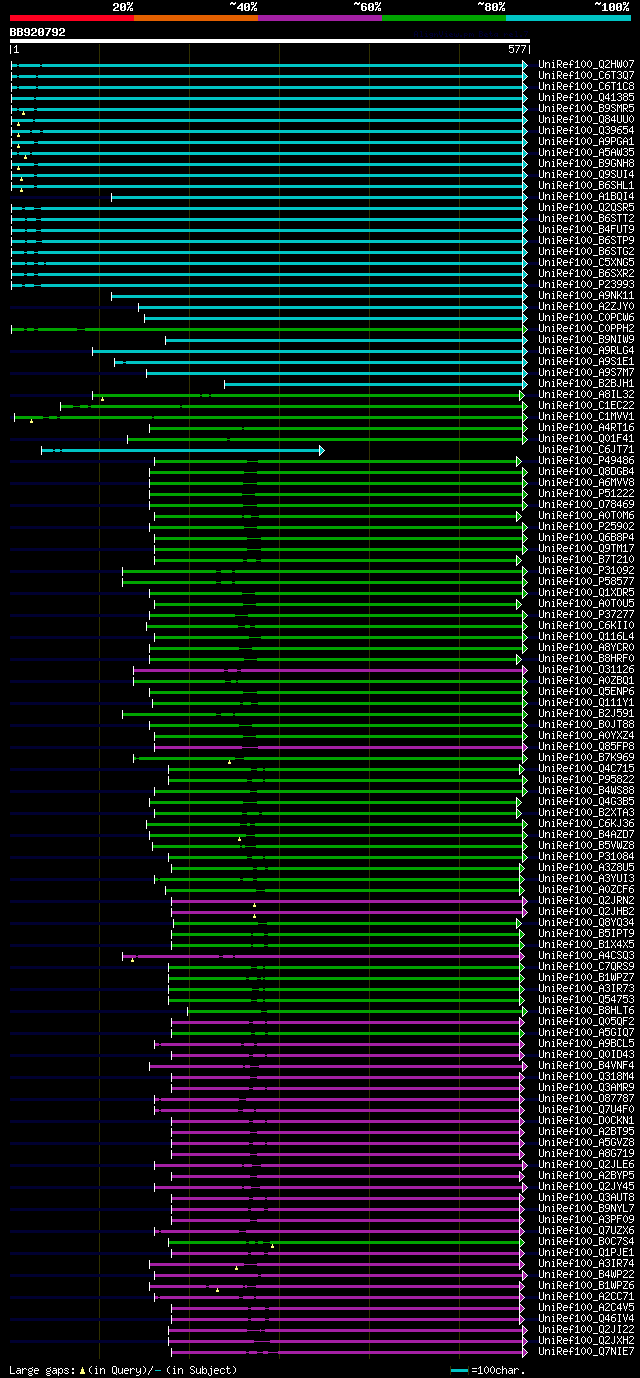This screenshot has width=640, height=1378.
Task: Click the short cyan alignment bar for C6JT71
Action: pos(182,450)
